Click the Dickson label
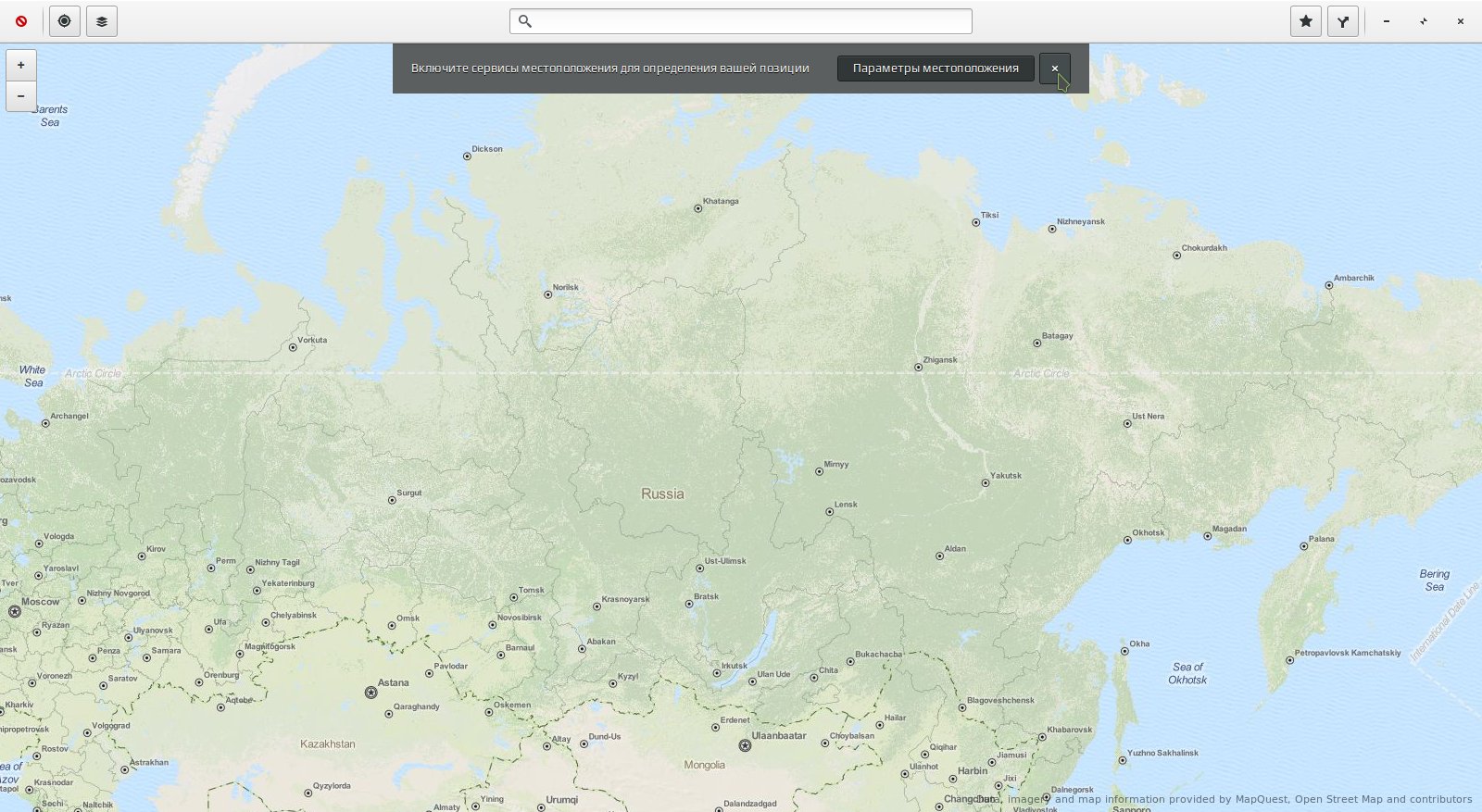Viewport: 1482px width, 812px height. pyautogui.click(x=487, y=149)
